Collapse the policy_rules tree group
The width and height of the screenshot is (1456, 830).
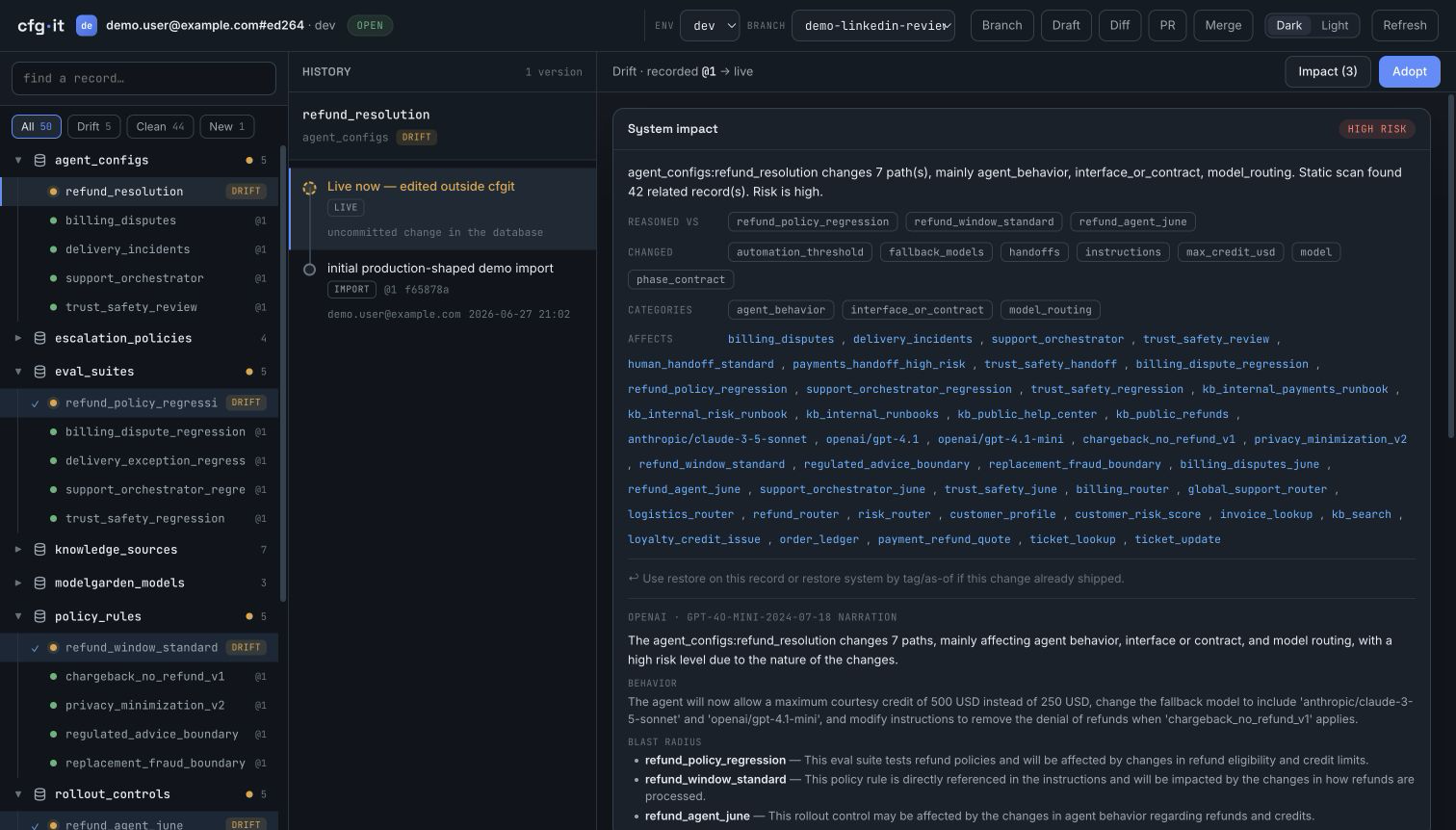click(x=18, y=616)
